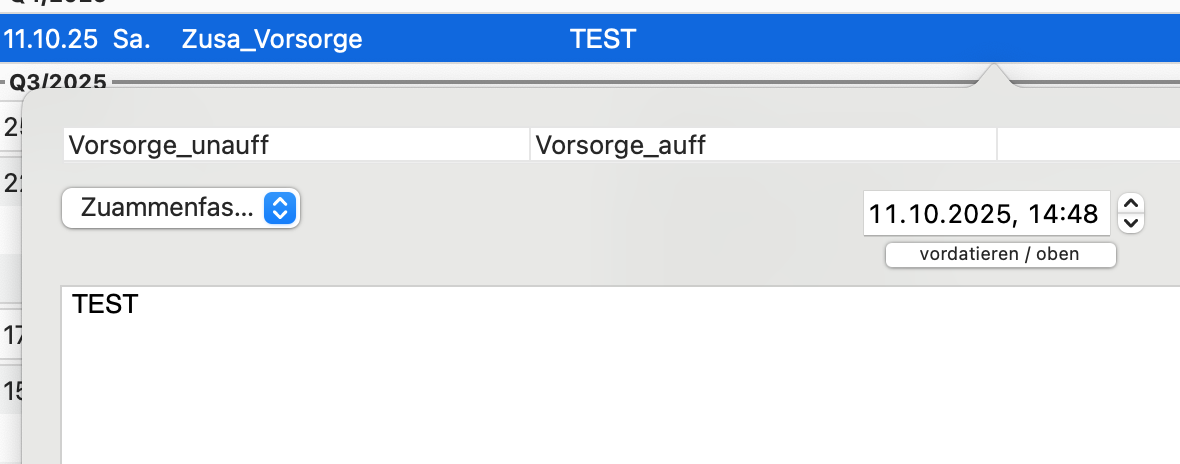1180x464 pixels.
Task: Place cursor in the TEST text area
Action: pos(620,375)
